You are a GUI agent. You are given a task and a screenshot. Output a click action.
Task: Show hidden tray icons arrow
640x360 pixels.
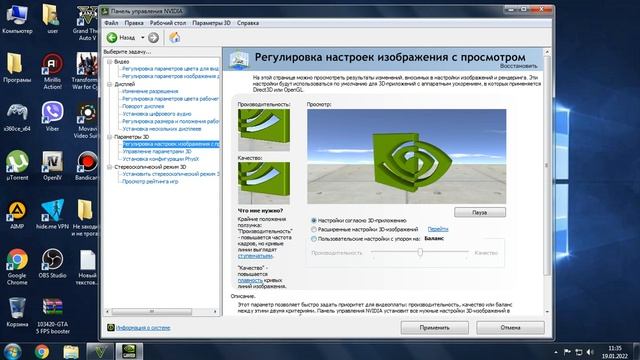556,352
